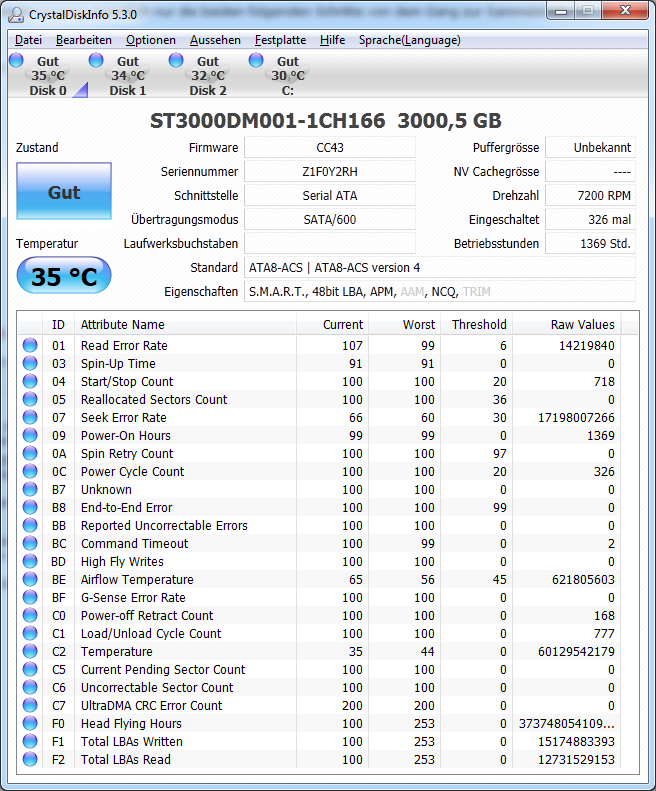Image resolution: width=656 pixels, height=791 pixels.
Task: Click the CrystalDiskInfo title bar icon
Action: [16, 15]
